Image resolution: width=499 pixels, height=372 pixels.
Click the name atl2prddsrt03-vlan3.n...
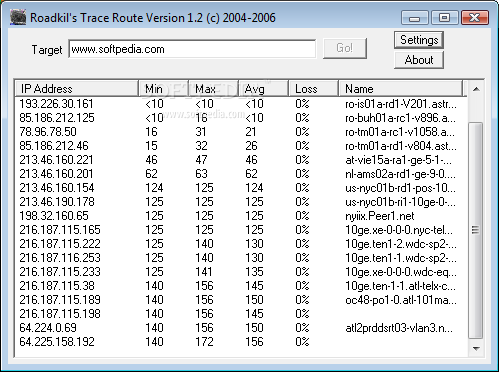[399, 328]
